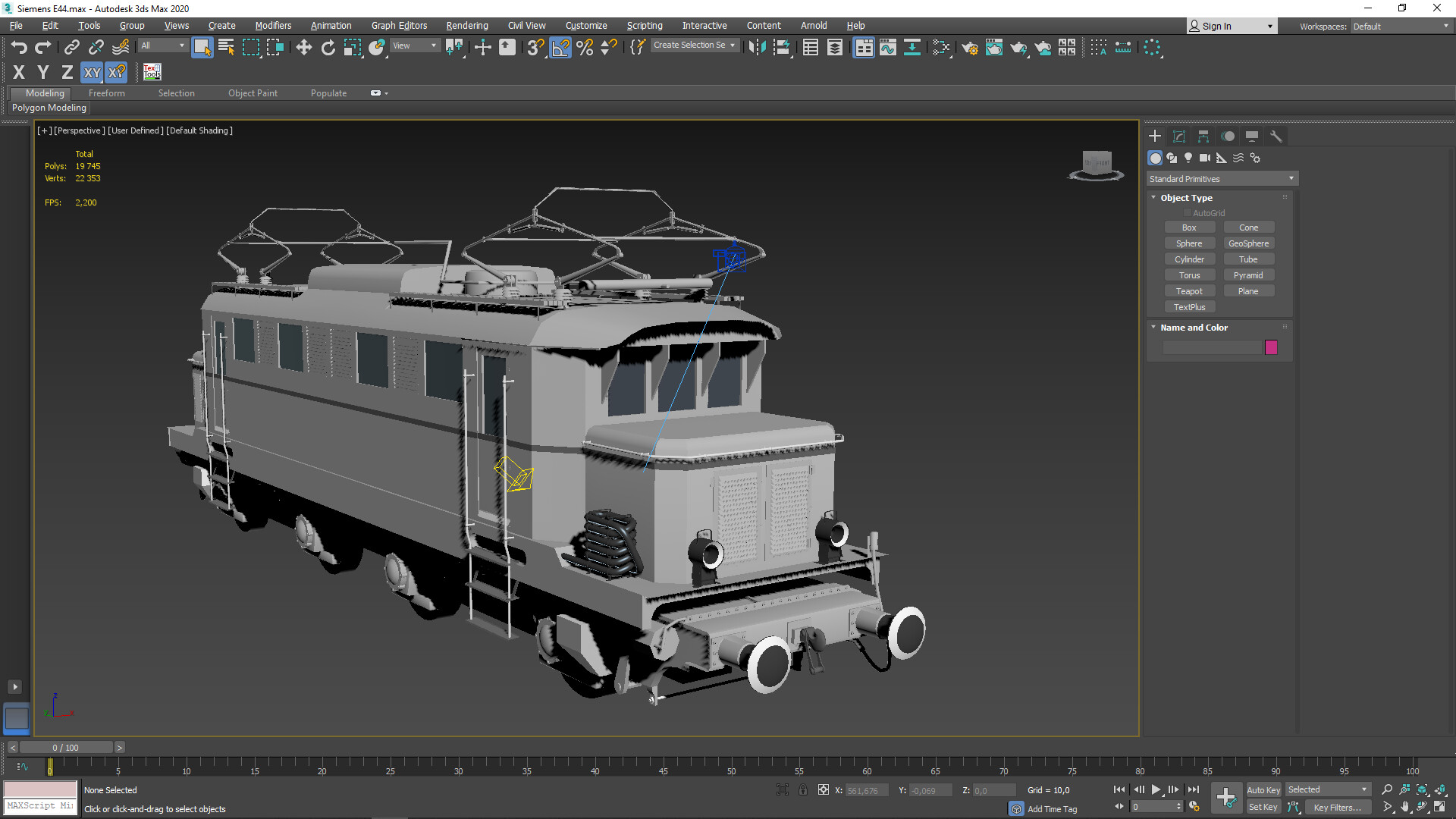Open the Standard Primitives dropdown
Viewport: 1456px width, 819px height.
(1221, 178)
